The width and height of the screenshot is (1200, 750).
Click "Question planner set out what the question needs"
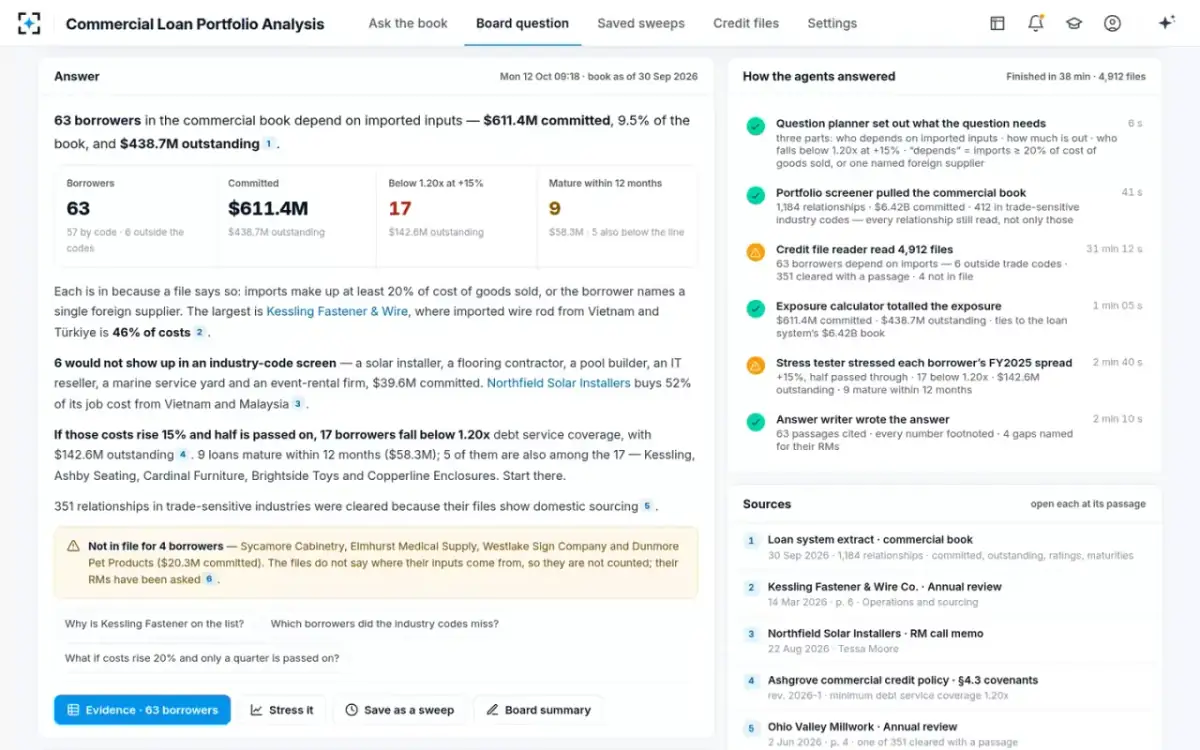pos(911,124)
